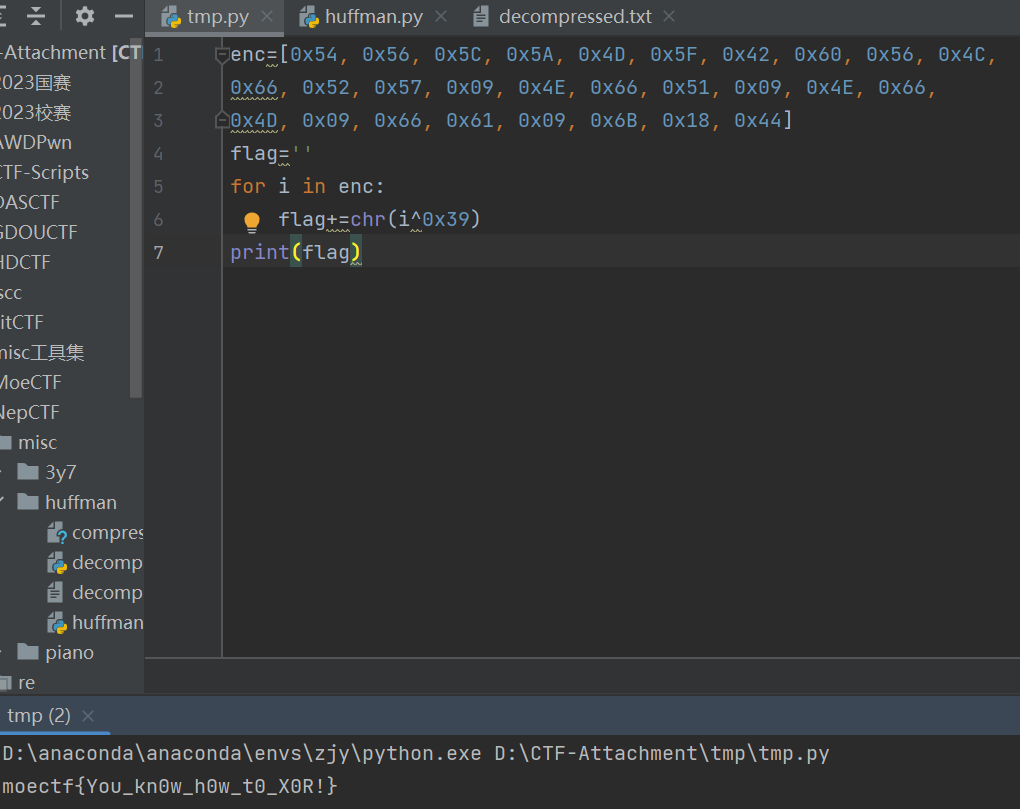The image size is (1020, 809).
Task: Hide the project panel with minus icon
Action: coord(124,16)
